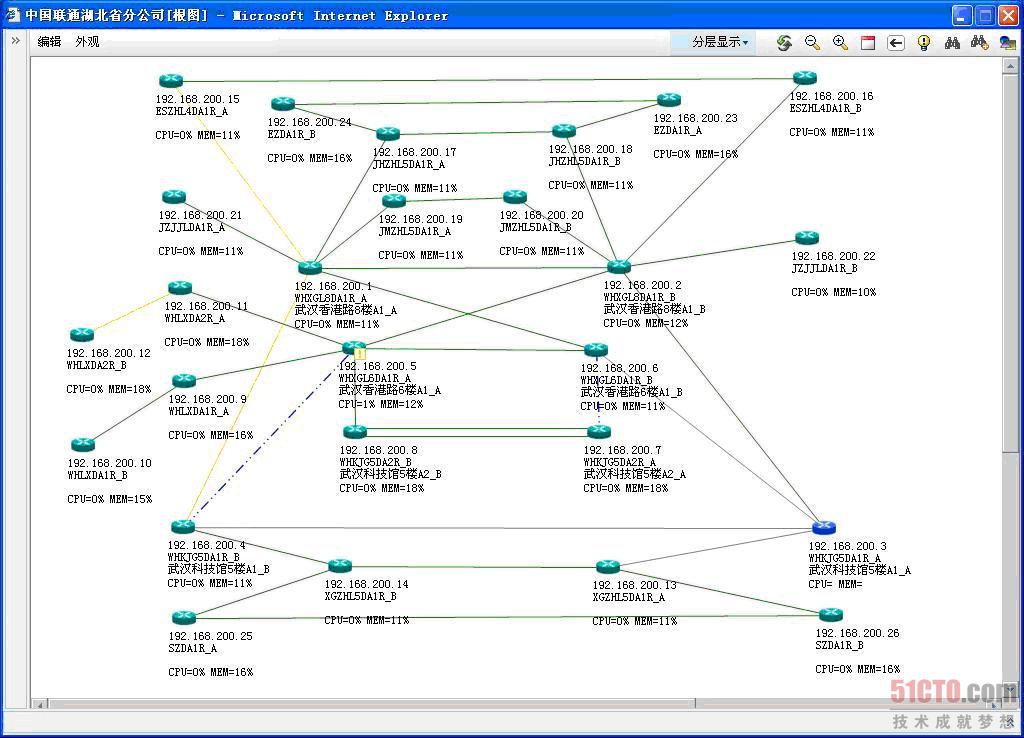This screenshot has width=1024, height=738.
Task: Select router icon for 192.168.200.21 JZJJLDA1R_A
Action: click(174, 197)
